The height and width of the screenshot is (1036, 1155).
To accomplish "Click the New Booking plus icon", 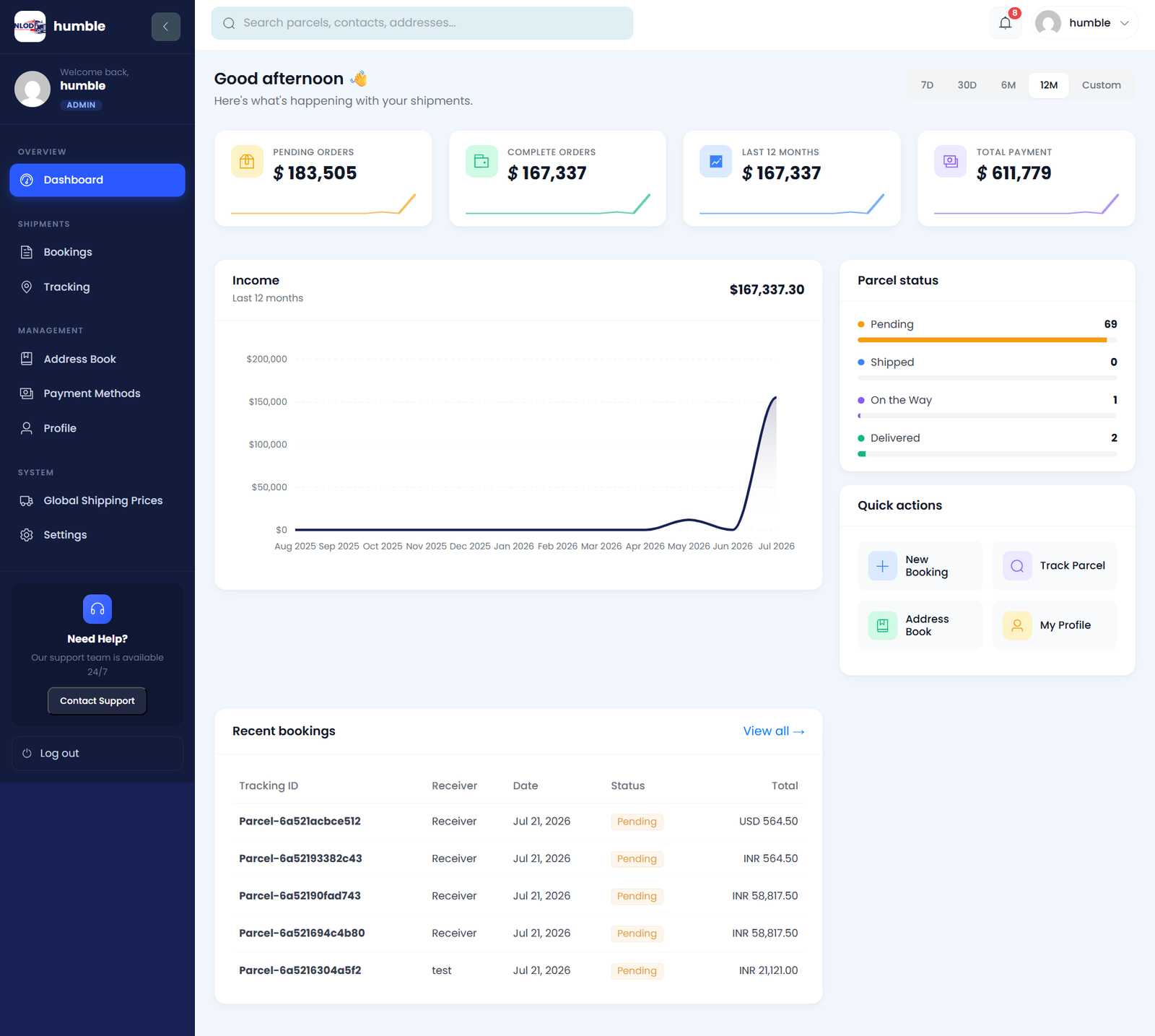I will (x=882, y=566).
